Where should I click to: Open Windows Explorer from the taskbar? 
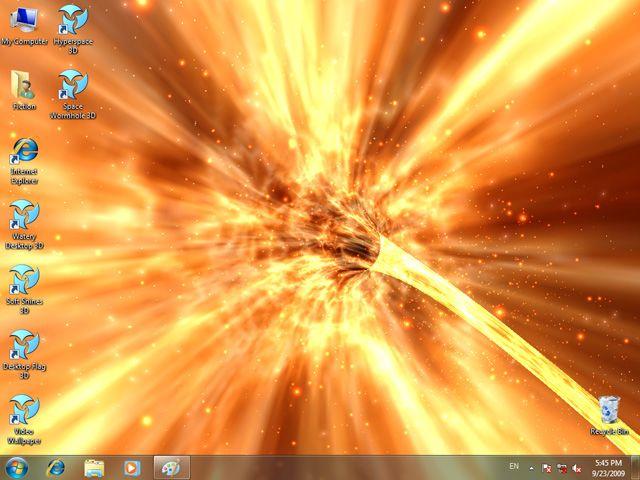click(x=94, y=468)
